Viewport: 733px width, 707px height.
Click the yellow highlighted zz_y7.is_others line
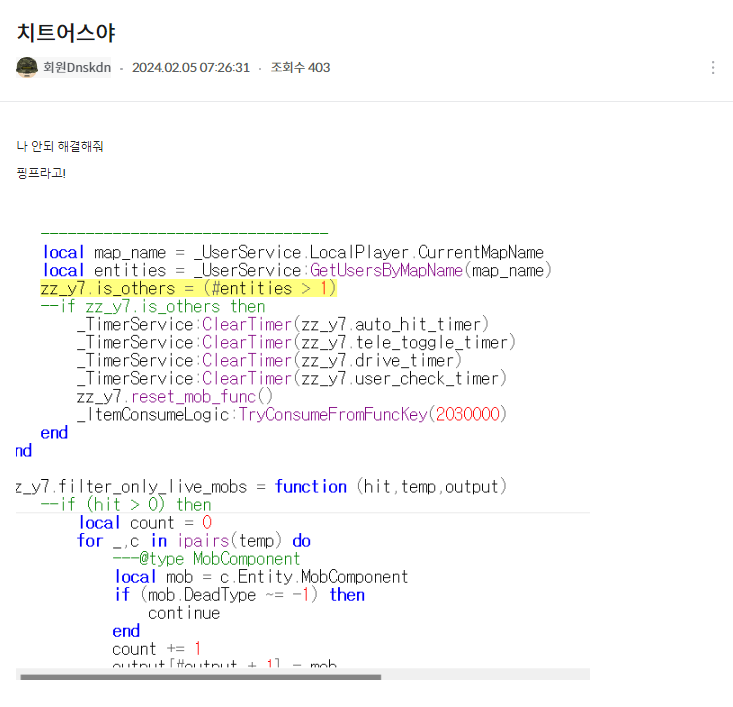click(188, 288)
